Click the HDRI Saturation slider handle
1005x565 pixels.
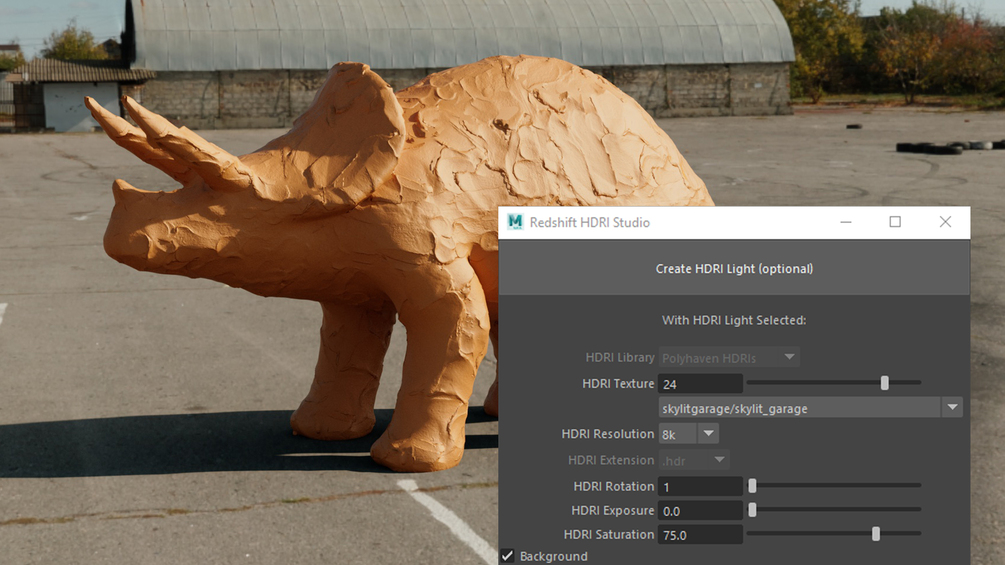(876, 534)
